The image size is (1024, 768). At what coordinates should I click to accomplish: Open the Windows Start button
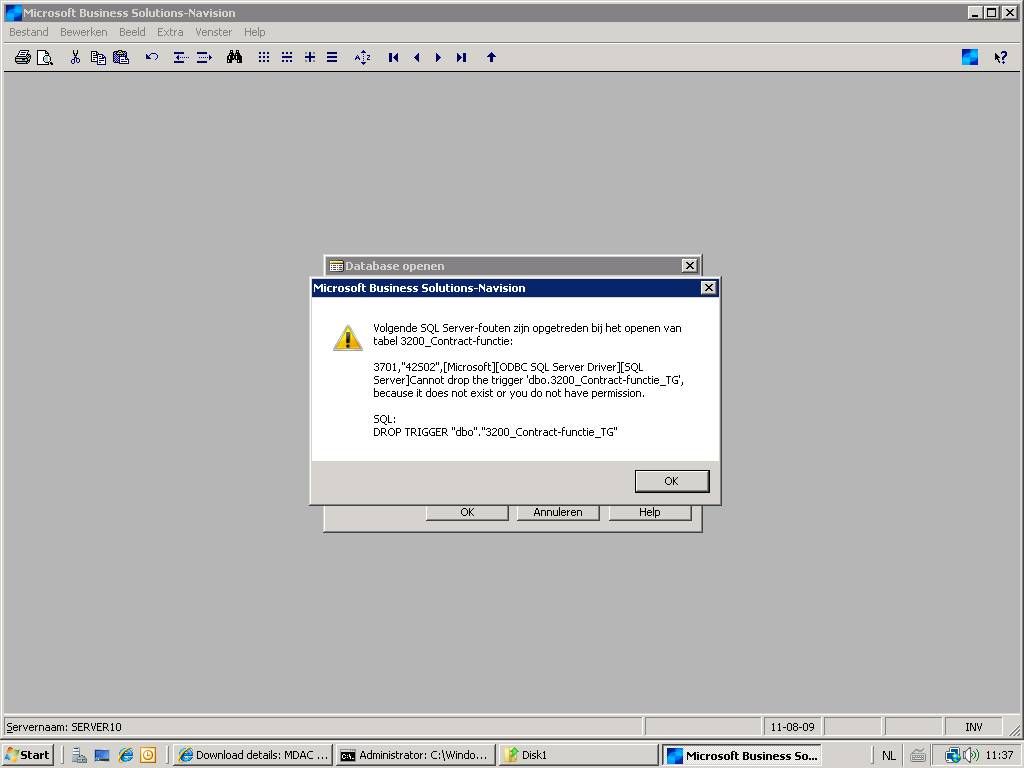click(27, 755)
